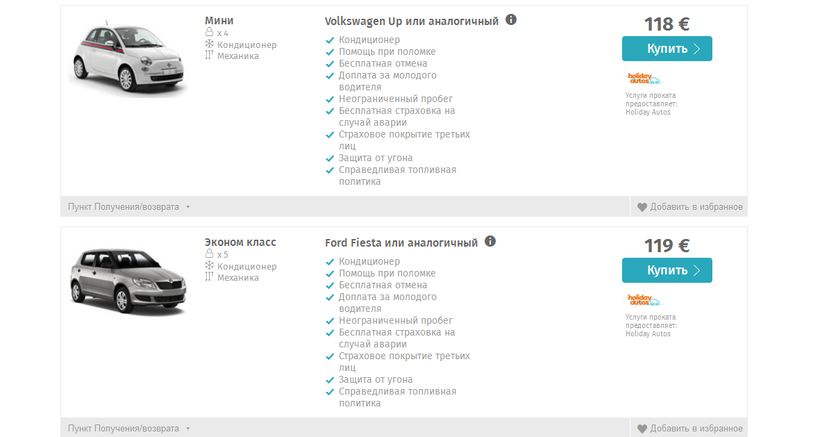Click the snowflake Кондиционер icon for Эконом класс
Image resolution: width=820 pixels, height=437 pixels.
(x=209, y=266)
